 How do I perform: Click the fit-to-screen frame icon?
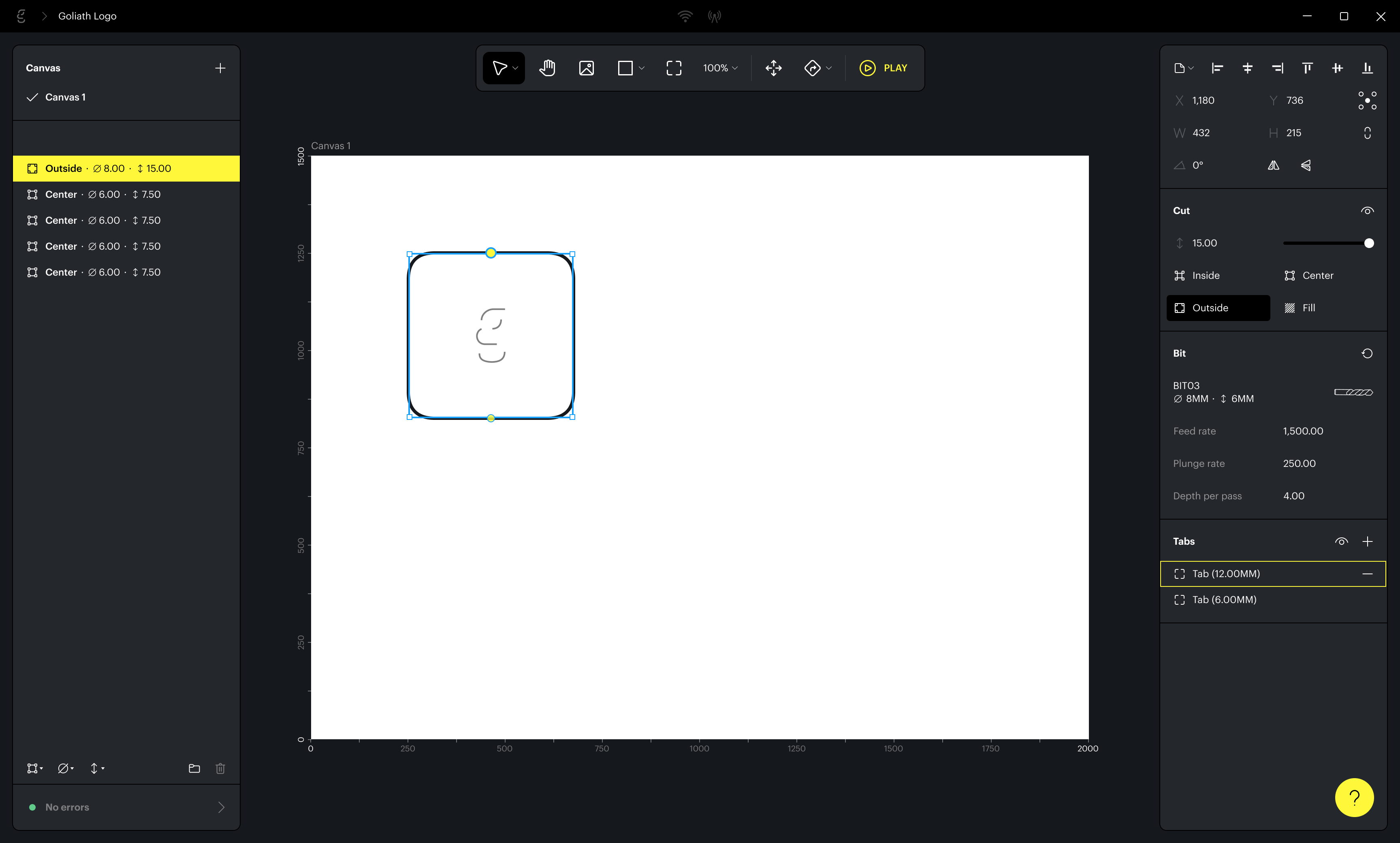673,68
